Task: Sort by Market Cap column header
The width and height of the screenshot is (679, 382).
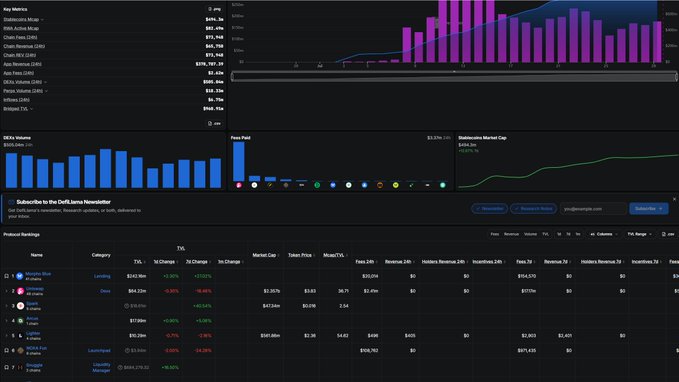Action: 264,255
